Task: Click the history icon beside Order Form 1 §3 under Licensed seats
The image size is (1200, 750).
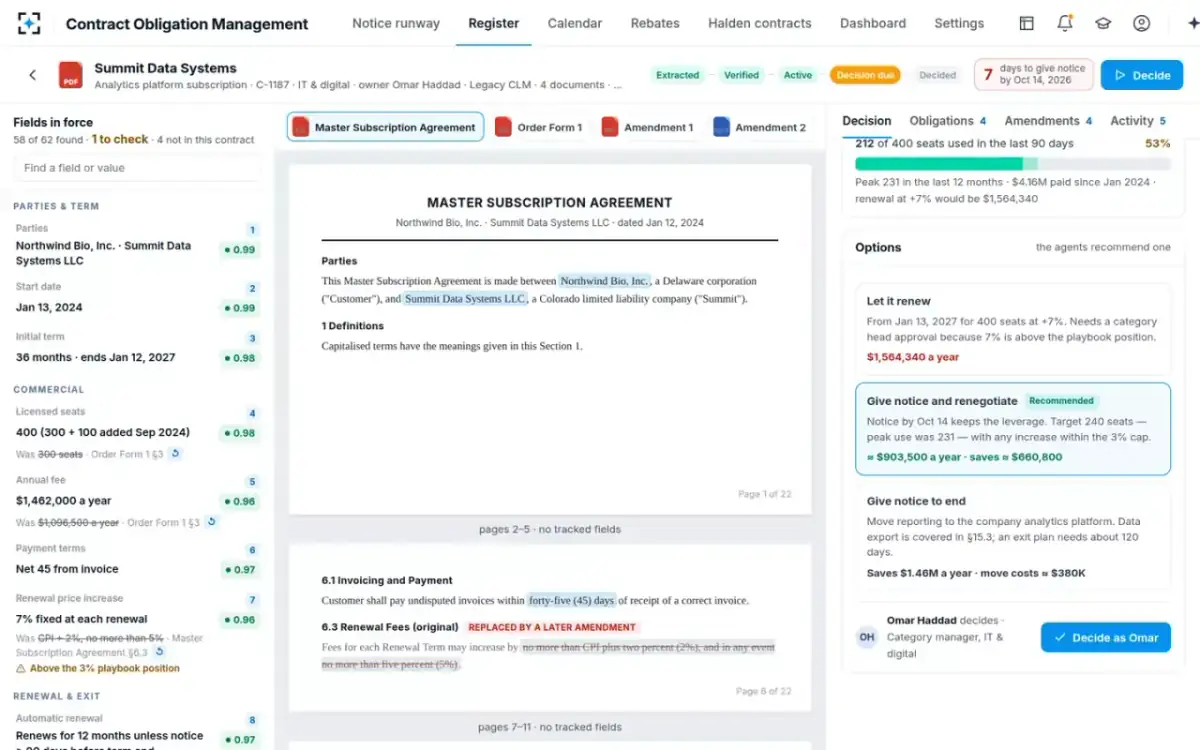Action: 175,454
